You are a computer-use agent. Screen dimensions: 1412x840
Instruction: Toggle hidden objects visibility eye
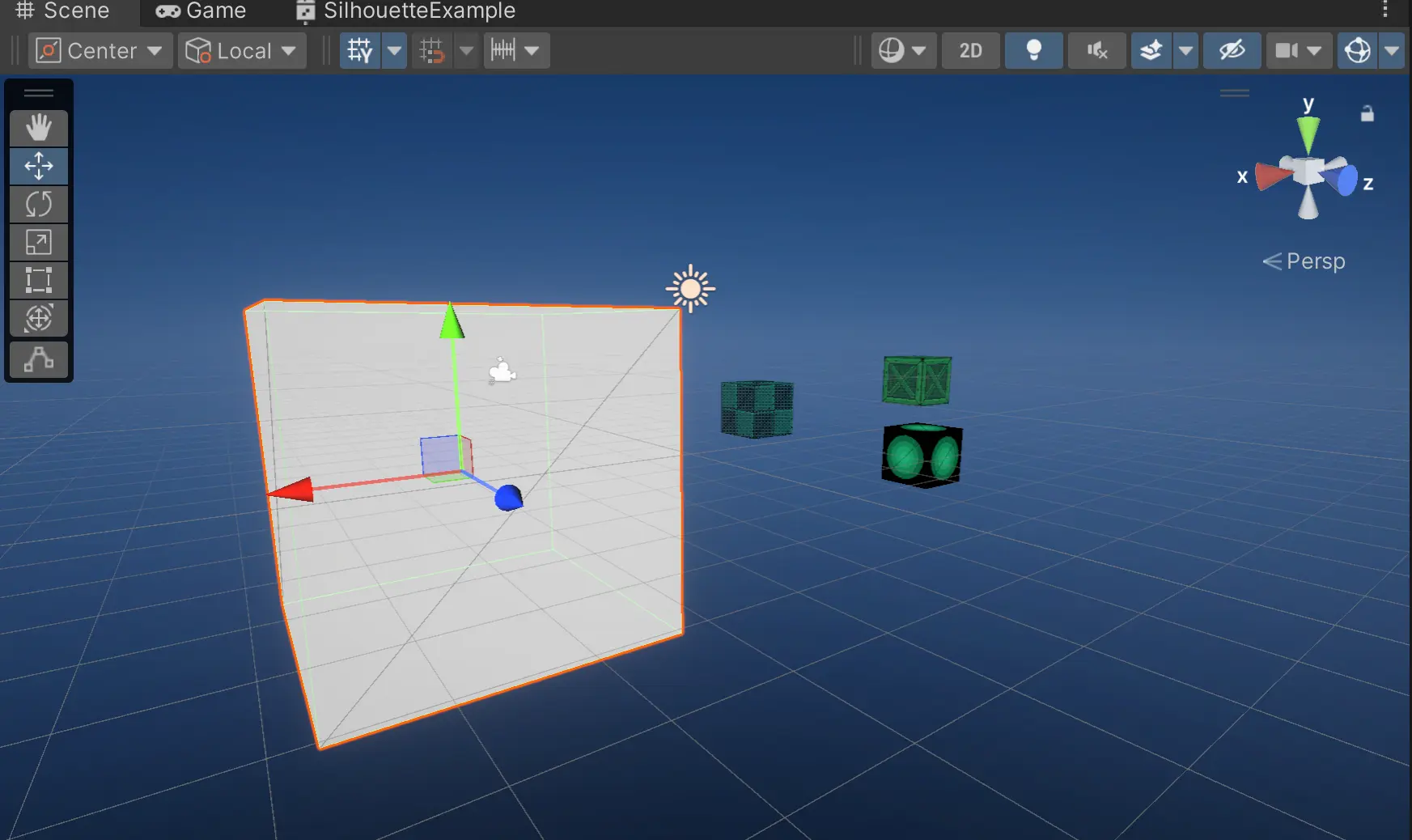[x=1232, y=50]
